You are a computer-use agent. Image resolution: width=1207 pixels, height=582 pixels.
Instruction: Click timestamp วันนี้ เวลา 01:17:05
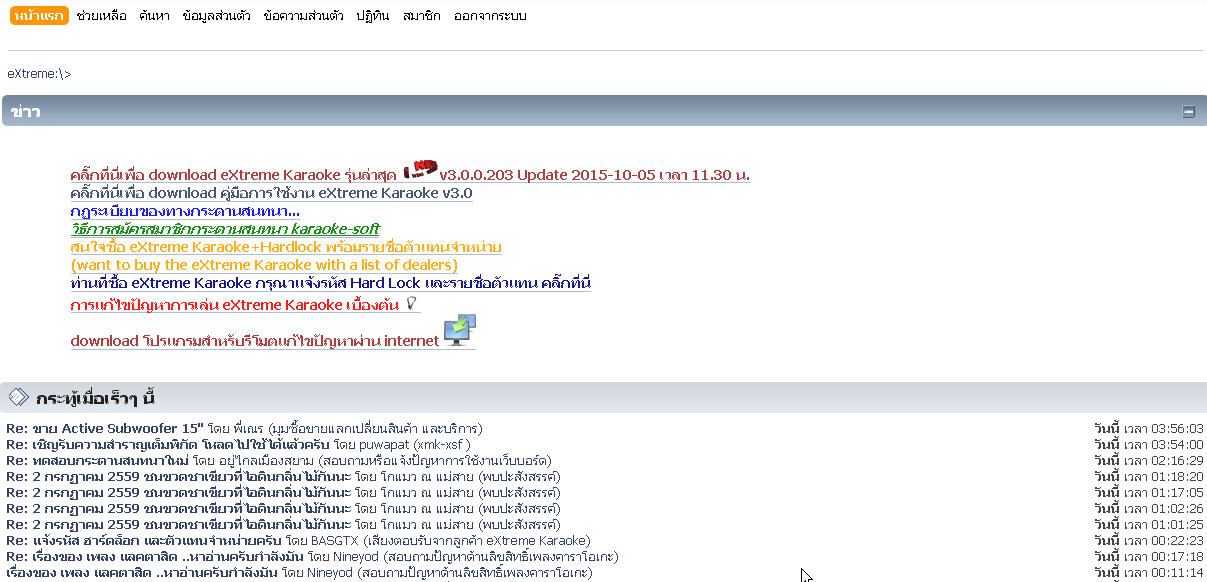point(1148,493)
